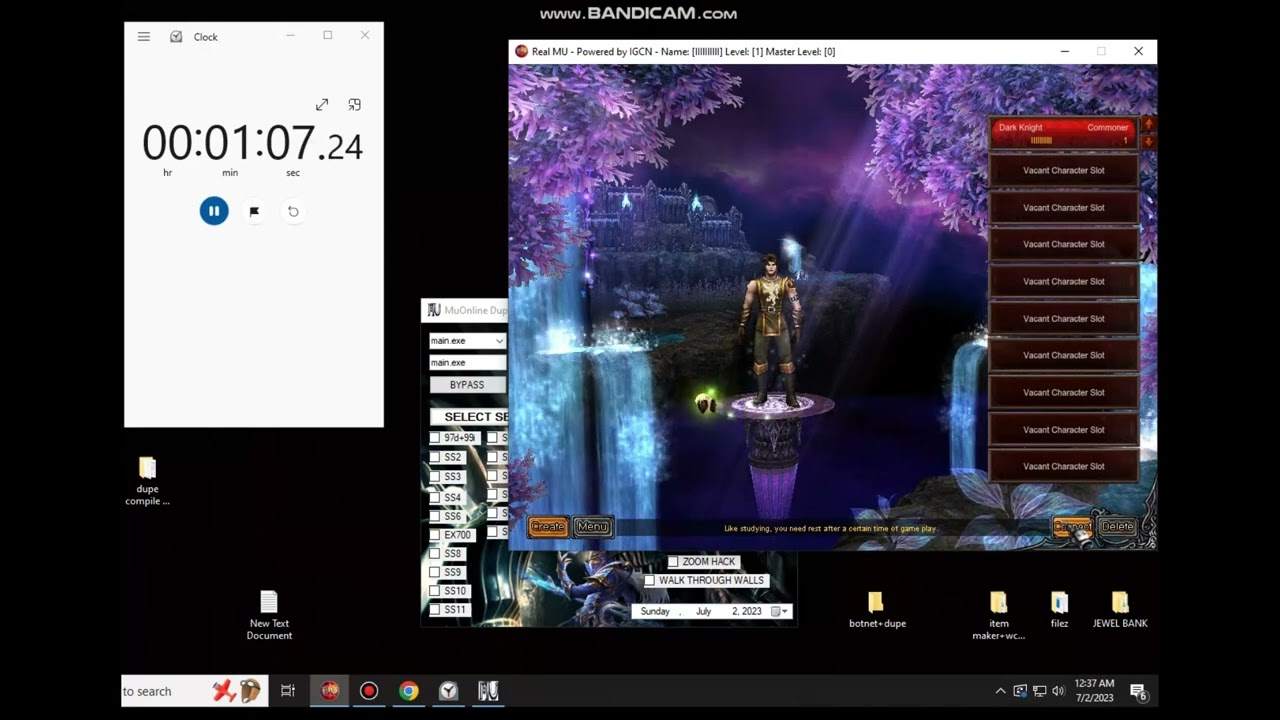Enable the 97d+99i checkbox
Viewport: 1280px width, 720px height.
435,438
